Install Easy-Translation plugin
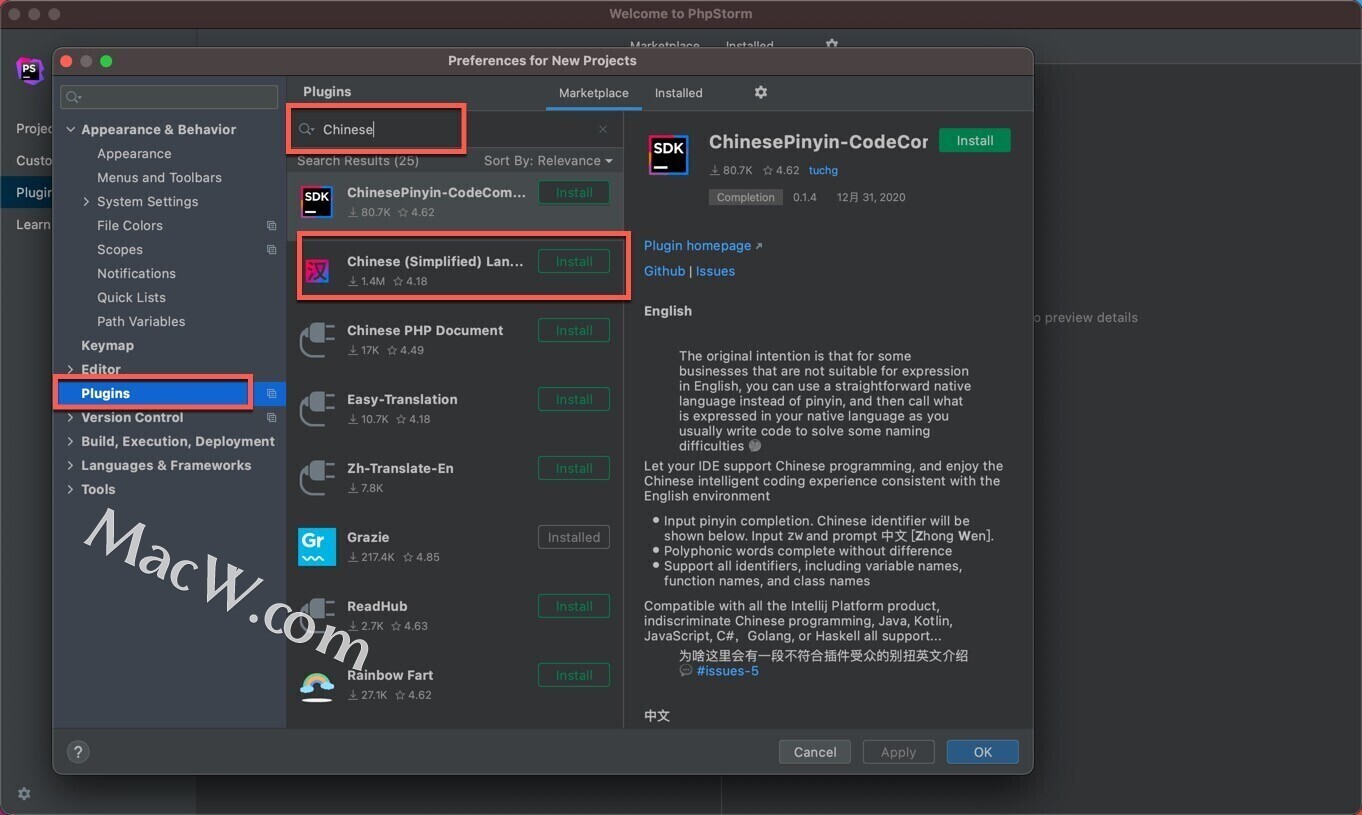Screen dimensions: 1362x815 (574, 400)
